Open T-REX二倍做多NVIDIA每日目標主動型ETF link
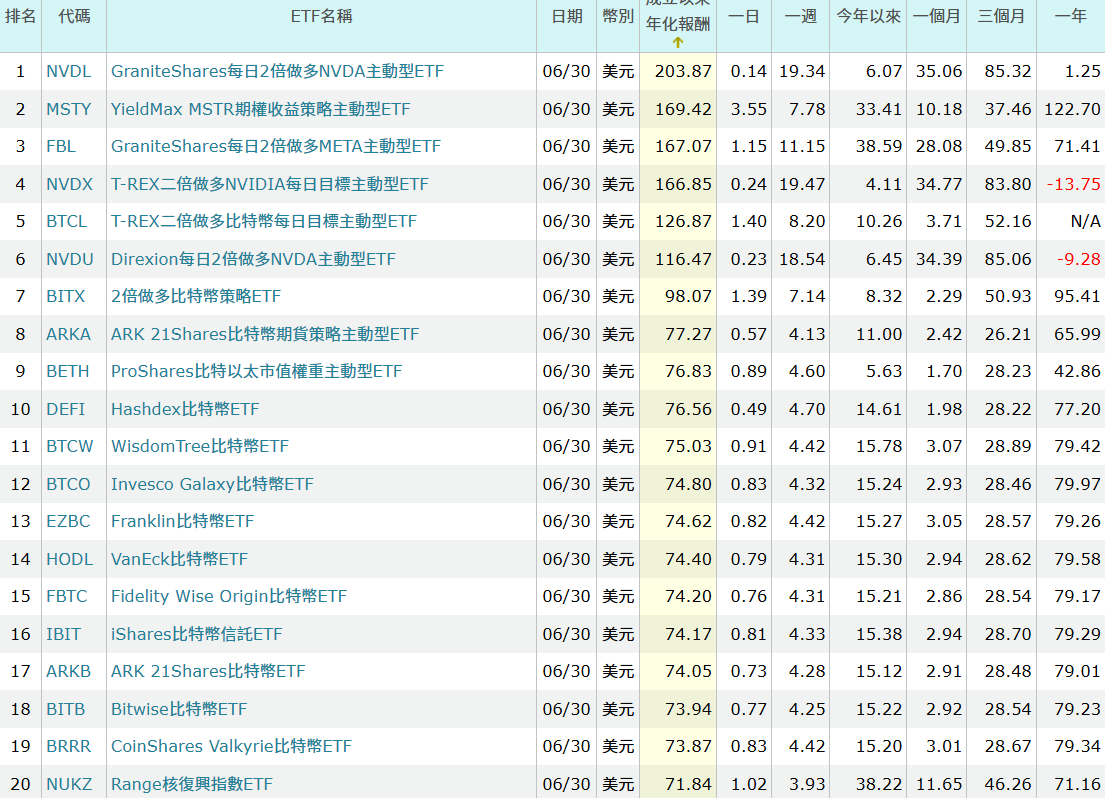Viewport: 1108px width, 798px height. (x=269, y=184)
